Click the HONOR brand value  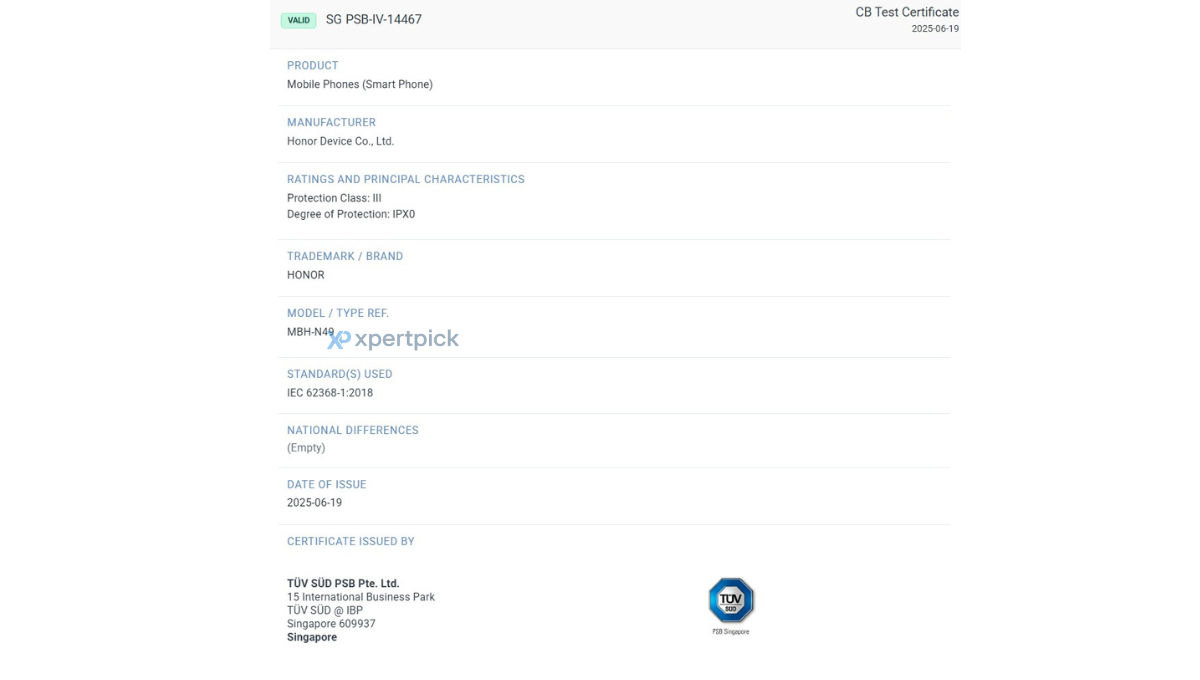coord(306,275)
